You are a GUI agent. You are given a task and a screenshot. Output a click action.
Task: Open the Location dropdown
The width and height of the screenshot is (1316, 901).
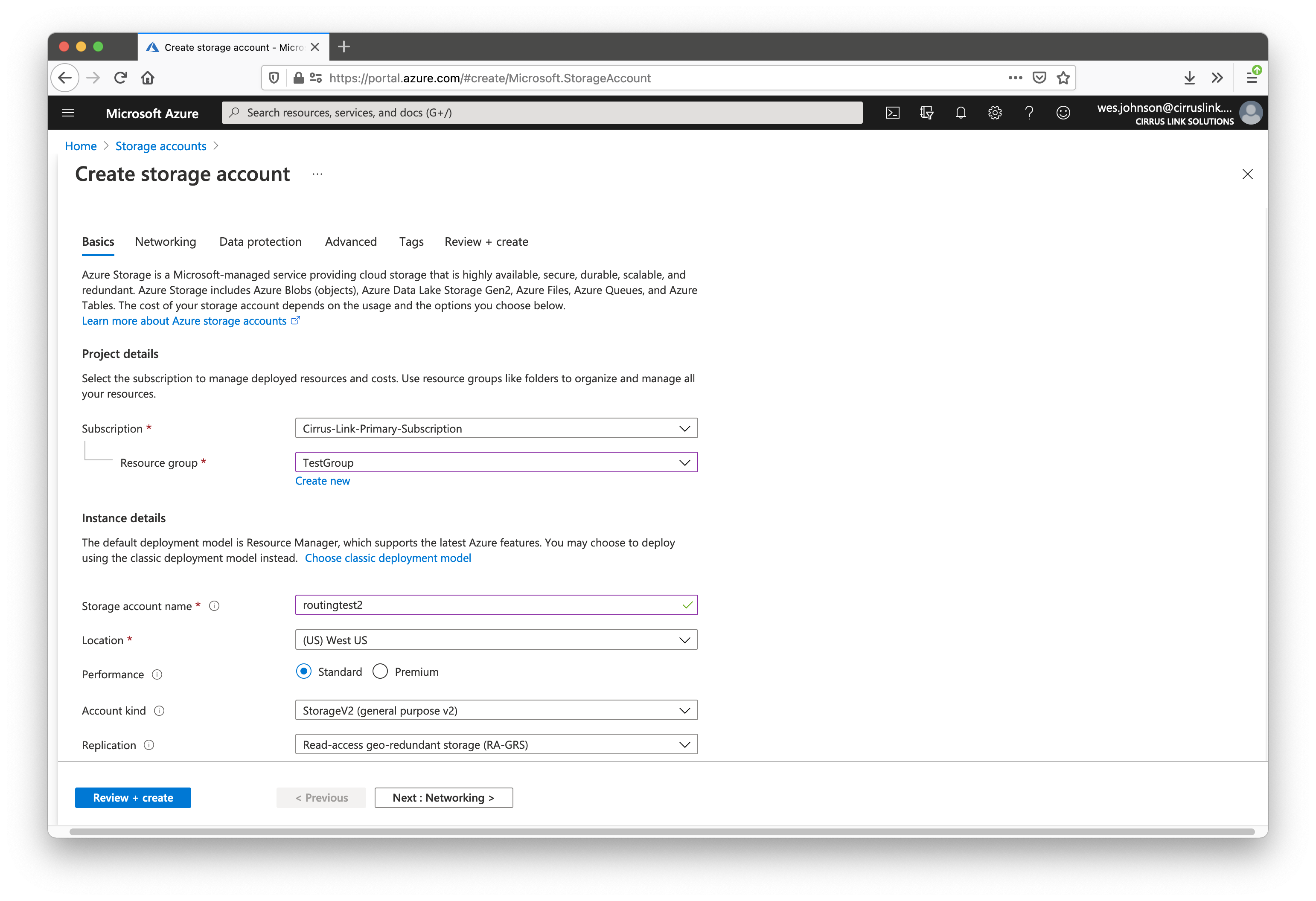[496, 639]
